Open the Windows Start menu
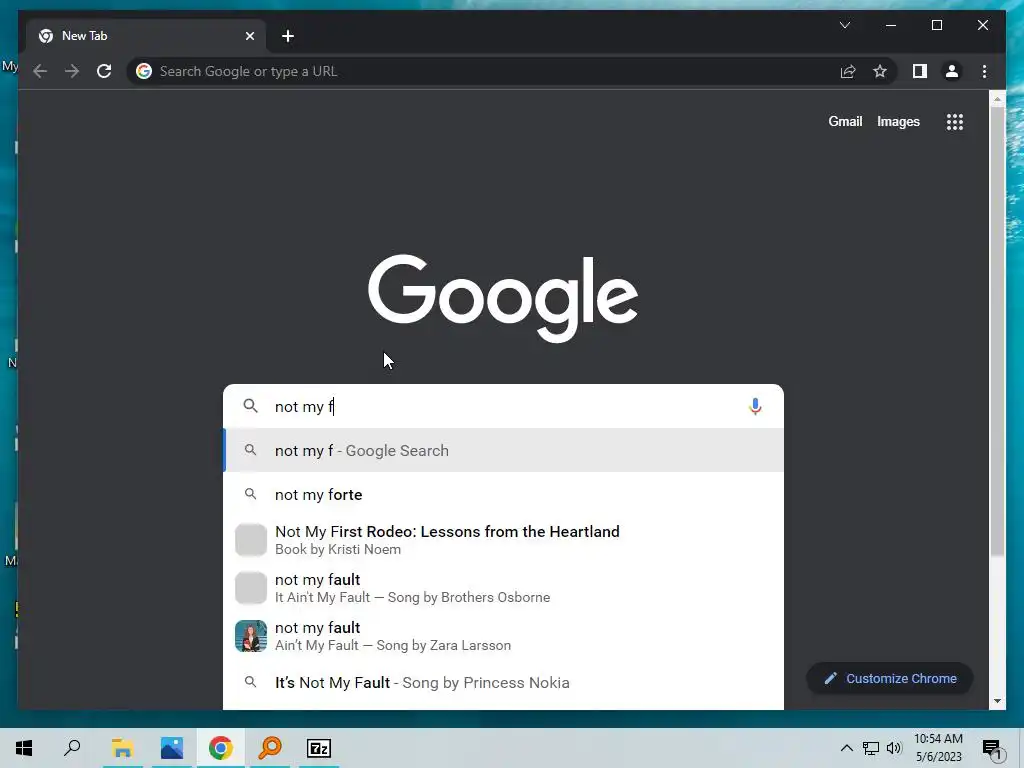 pos(24,748)
